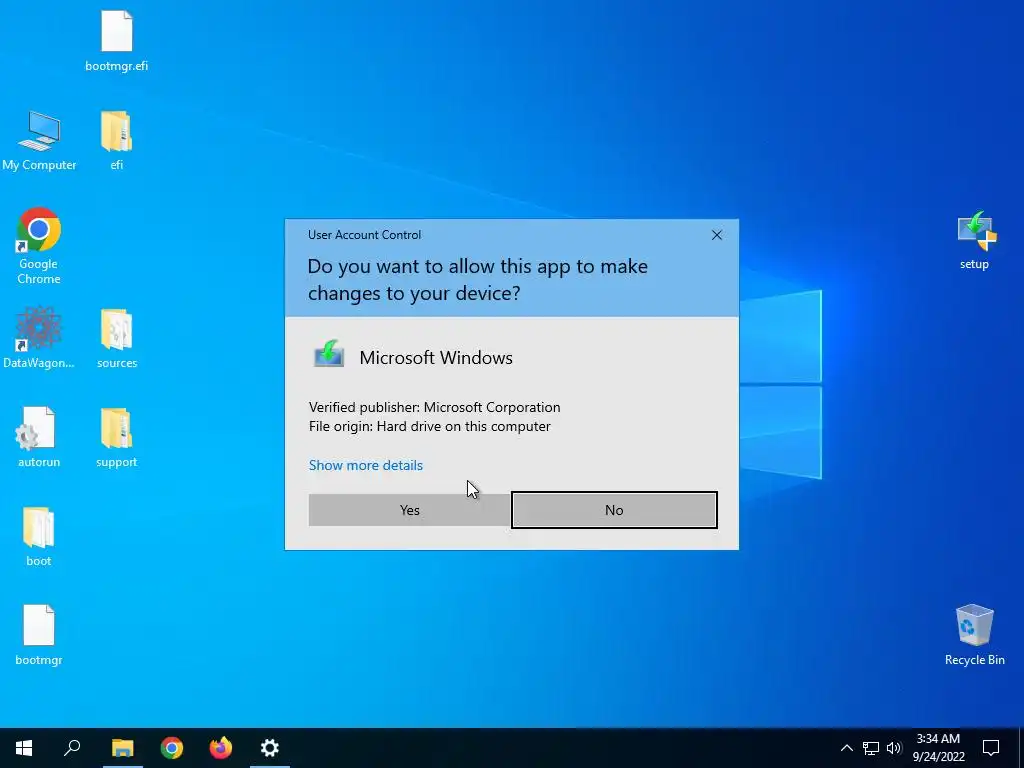Show hidden system tray icons
Viewport: 1024px width, 768px height.
pyautogui.click(x=846, y=748)
